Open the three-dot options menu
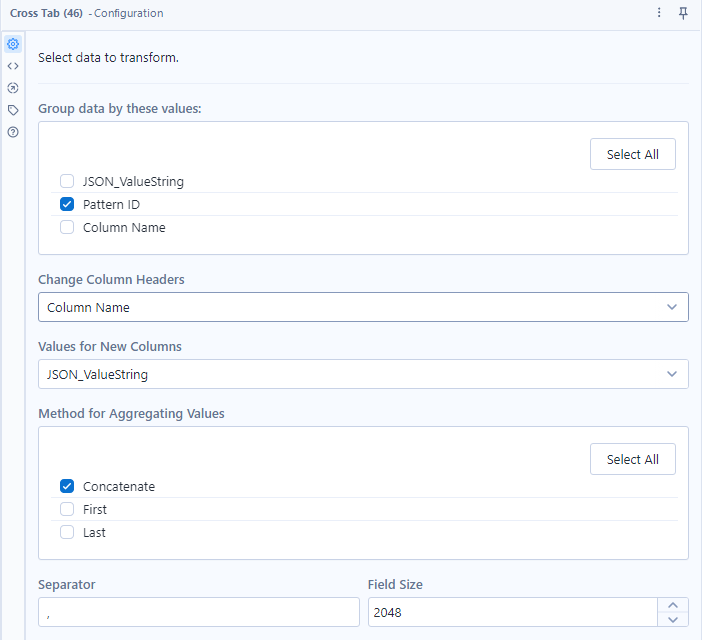The image size is (702, 640). point(659,13)
